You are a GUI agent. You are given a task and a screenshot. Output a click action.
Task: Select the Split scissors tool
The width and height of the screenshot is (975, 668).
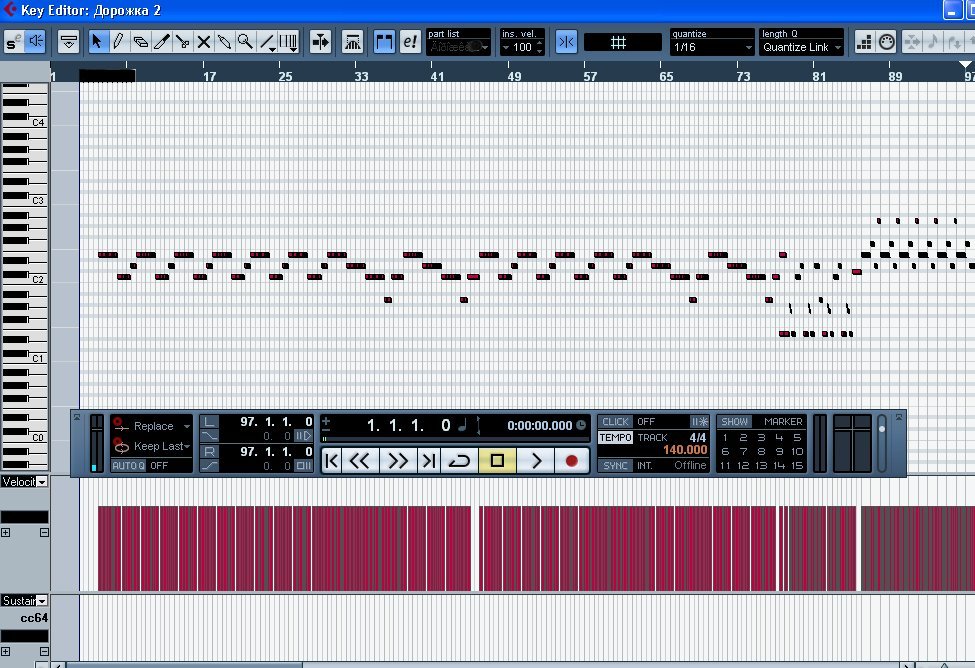pos(183,42)
